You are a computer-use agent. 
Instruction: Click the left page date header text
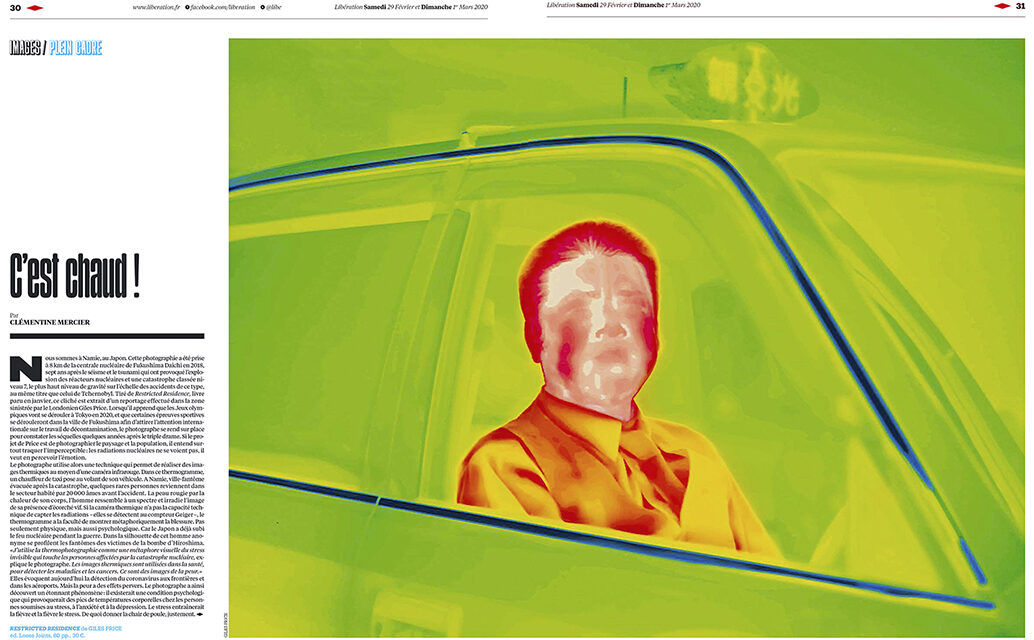(x=410, y=6)
